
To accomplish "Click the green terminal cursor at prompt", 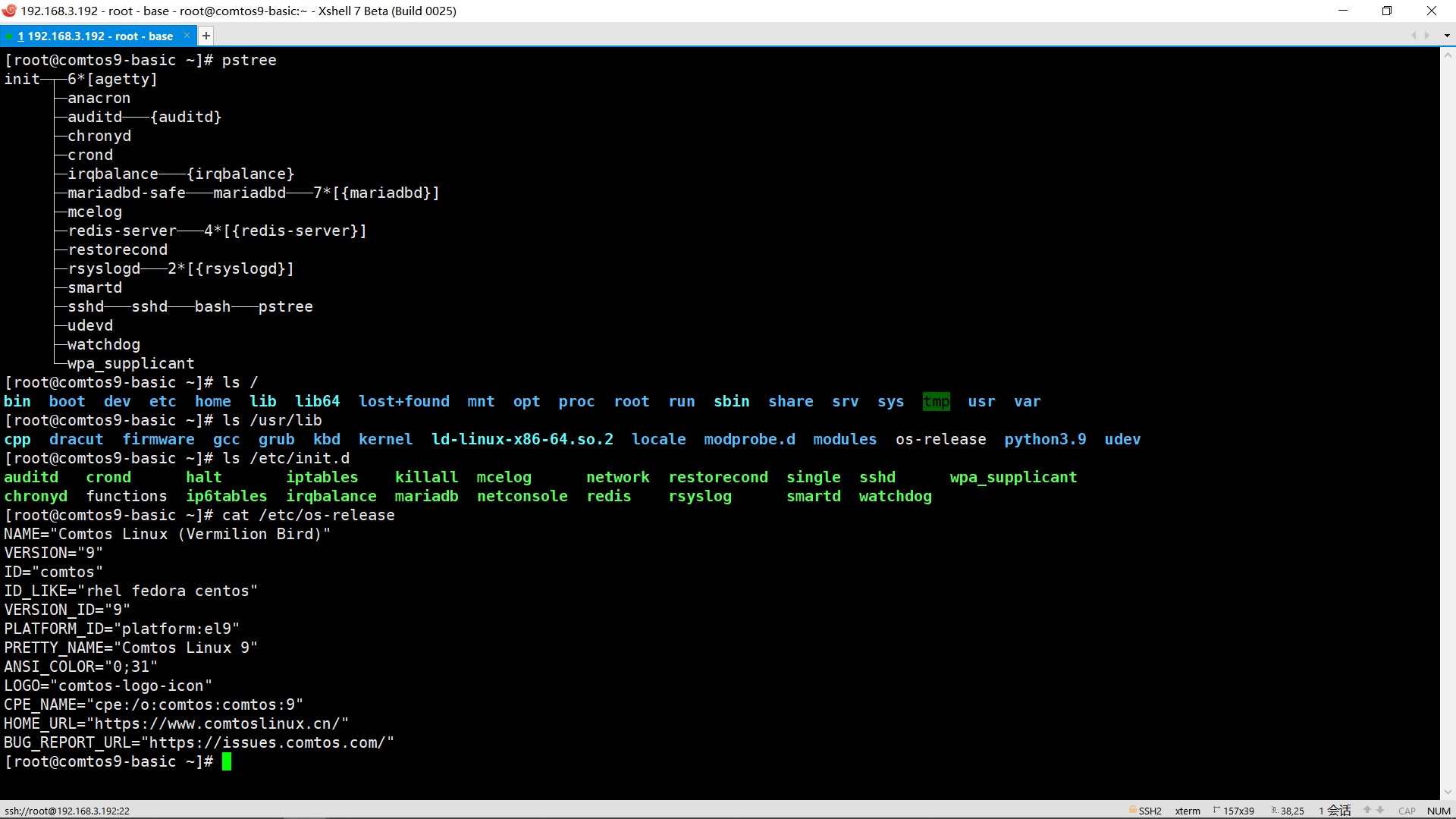I will point(226,761).
